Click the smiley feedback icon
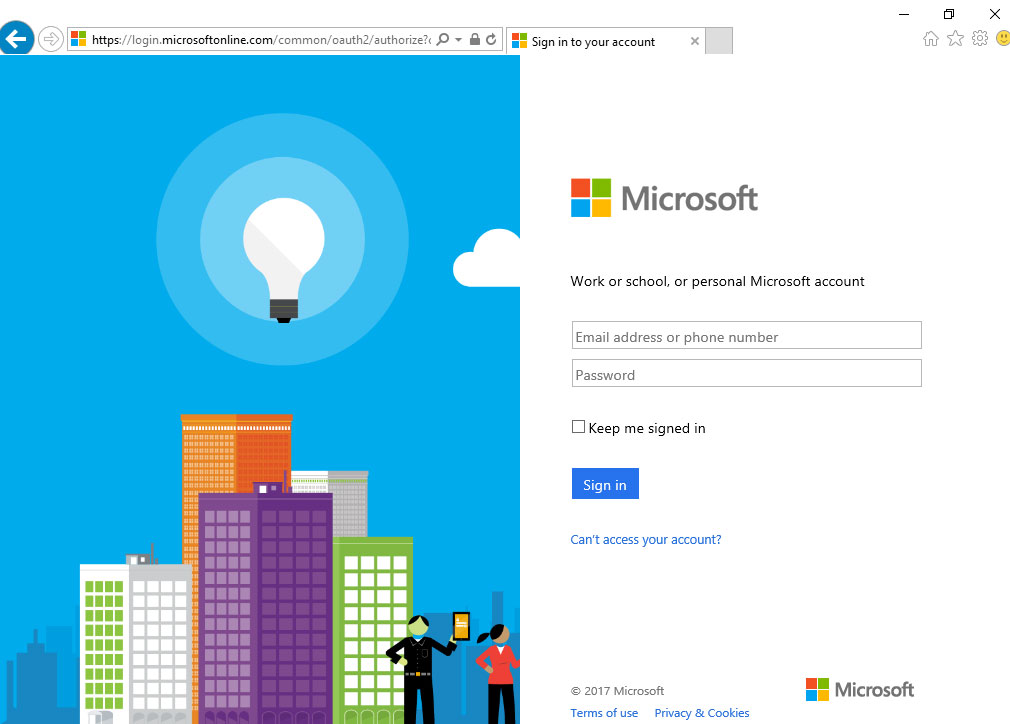 click(1003, 39)
